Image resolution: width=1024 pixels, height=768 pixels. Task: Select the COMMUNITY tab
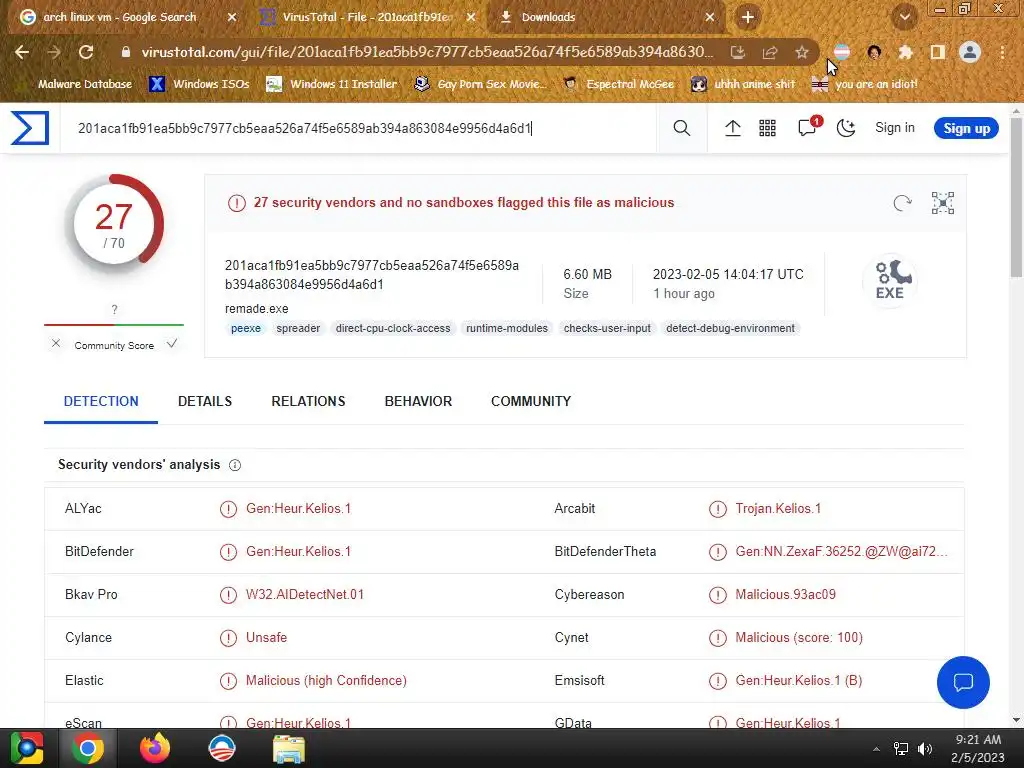[x=531, y=402]
